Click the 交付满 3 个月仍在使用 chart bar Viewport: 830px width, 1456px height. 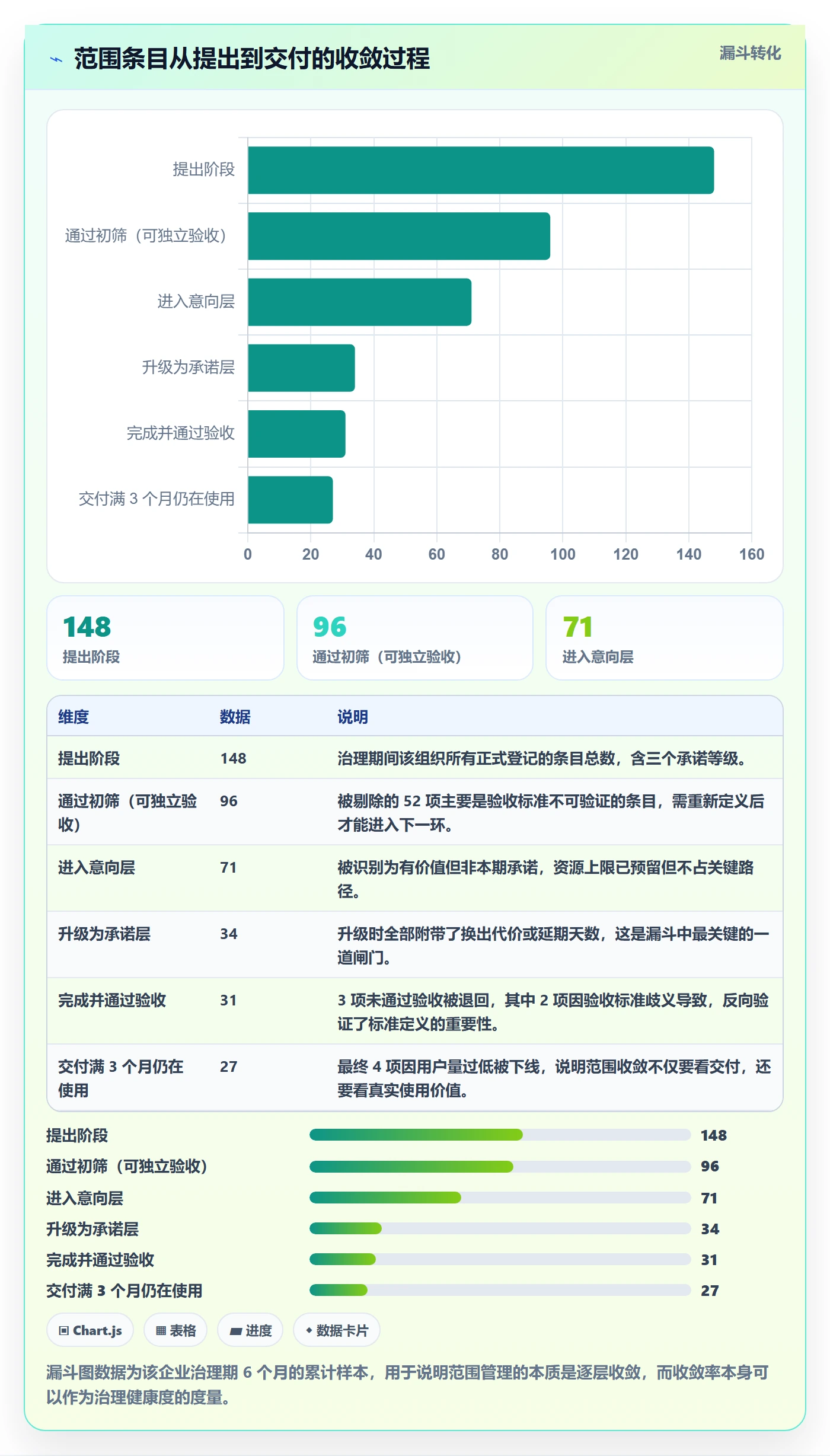click(x=290, y=500)
